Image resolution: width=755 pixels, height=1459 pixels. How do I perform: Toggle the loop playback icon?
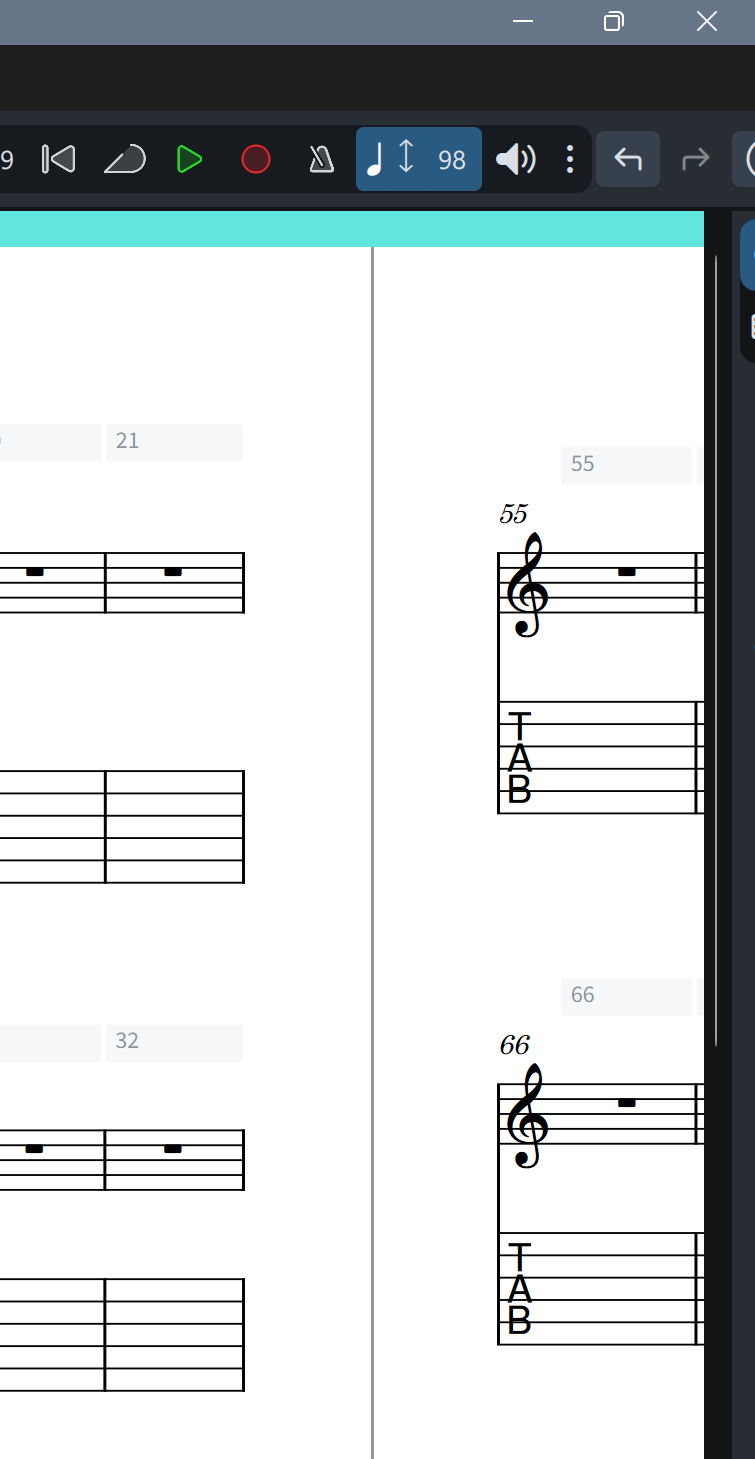click(x=125, y=159)
